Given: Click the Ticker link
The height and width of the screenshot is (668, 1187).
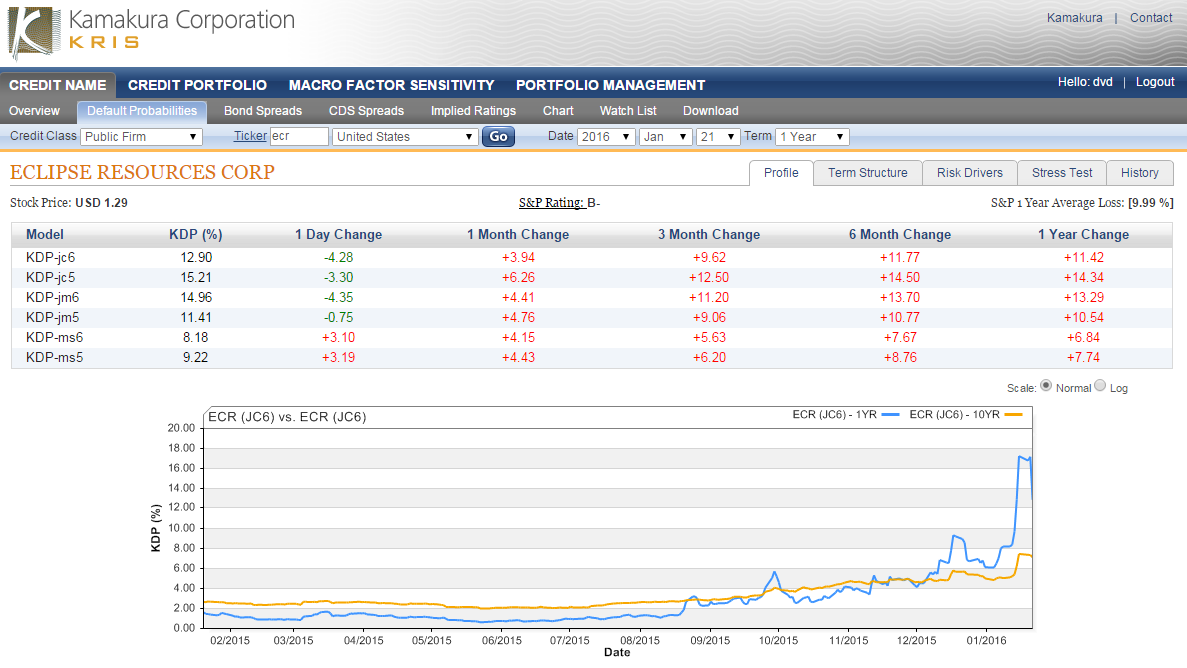Looking at the screenshot, I should (250, 136).
